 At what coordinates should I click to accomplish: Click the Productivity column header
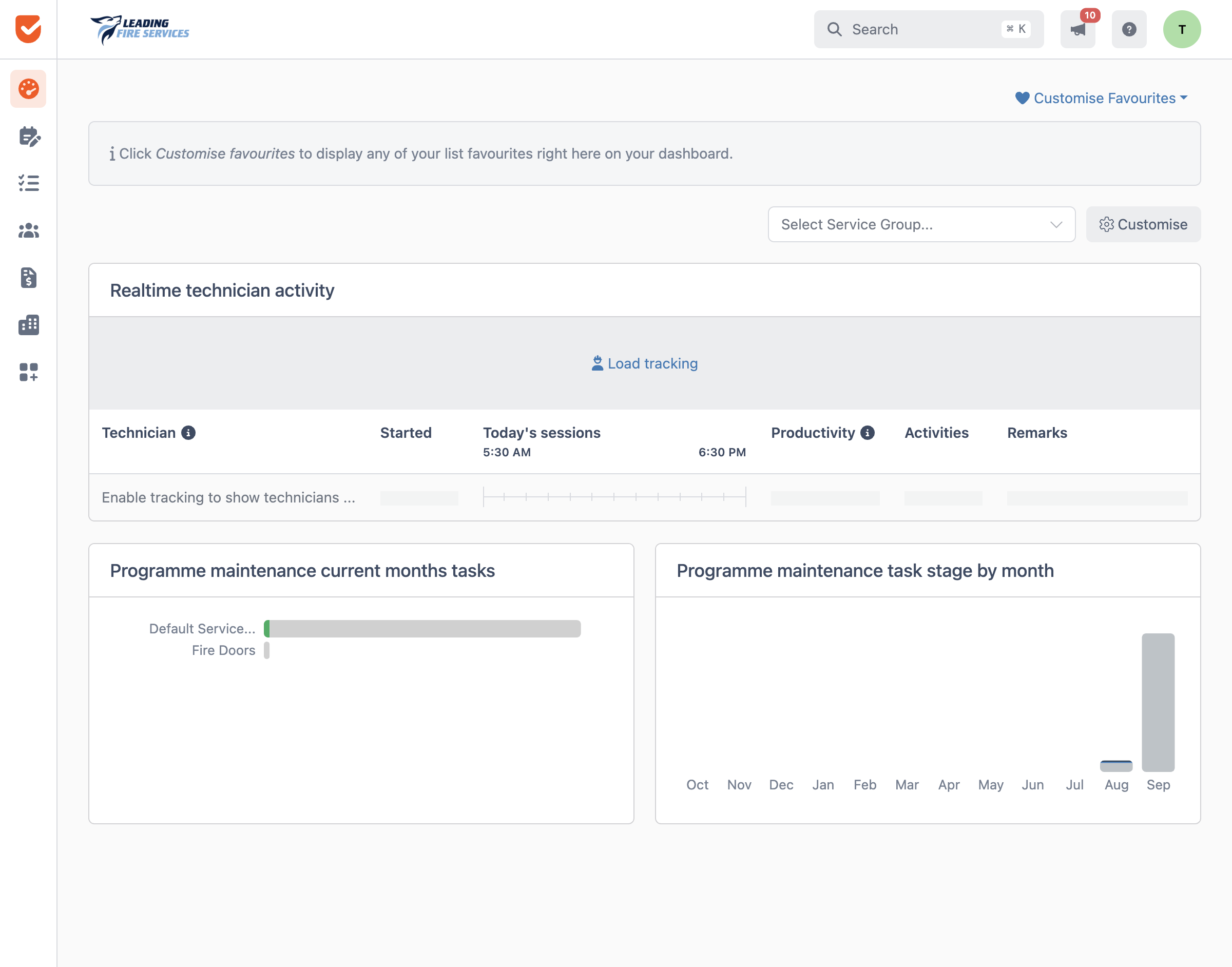click(x=813, y=433)
